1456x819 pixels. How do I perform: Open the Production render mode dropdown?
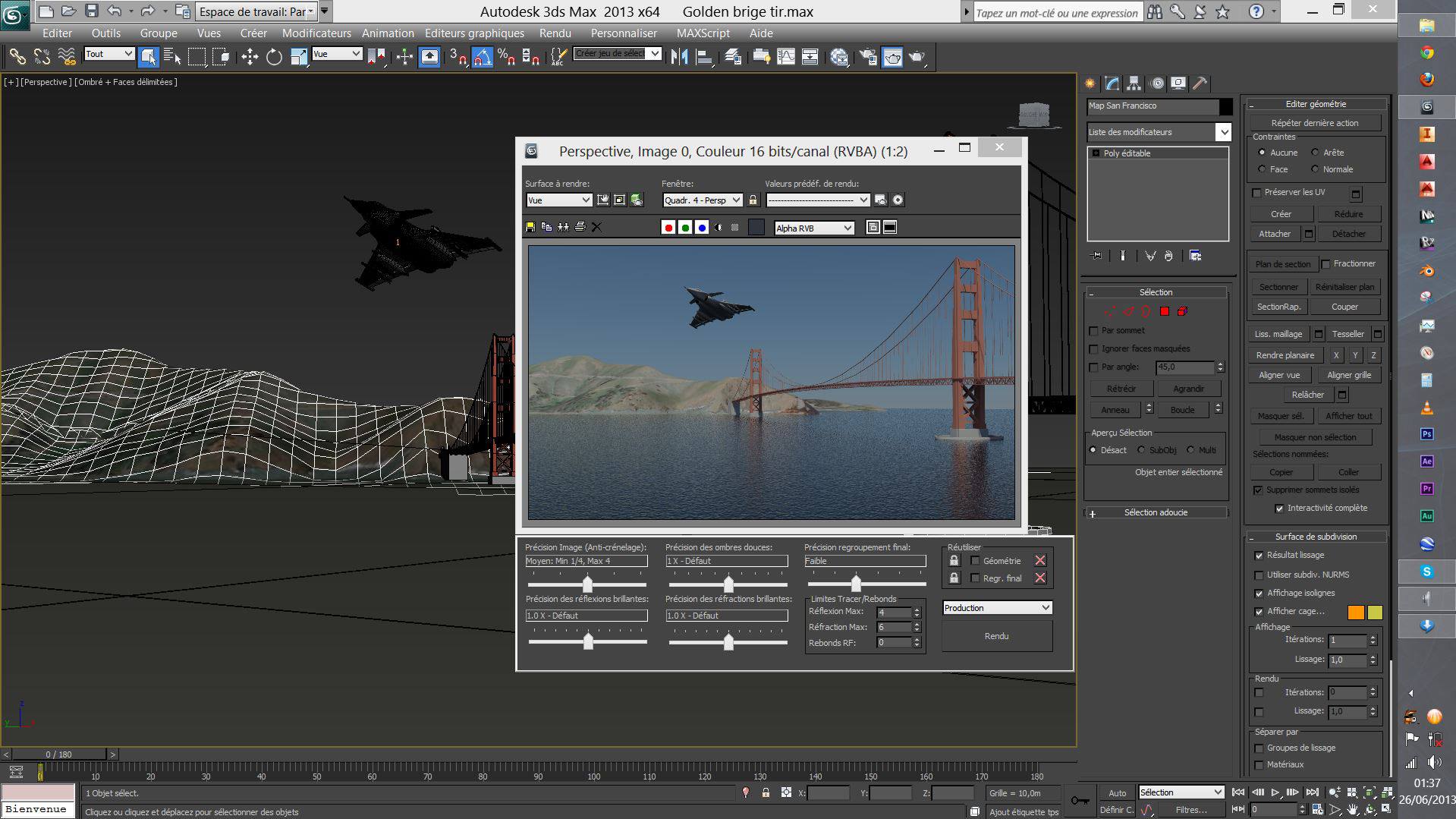pos(997,608)
